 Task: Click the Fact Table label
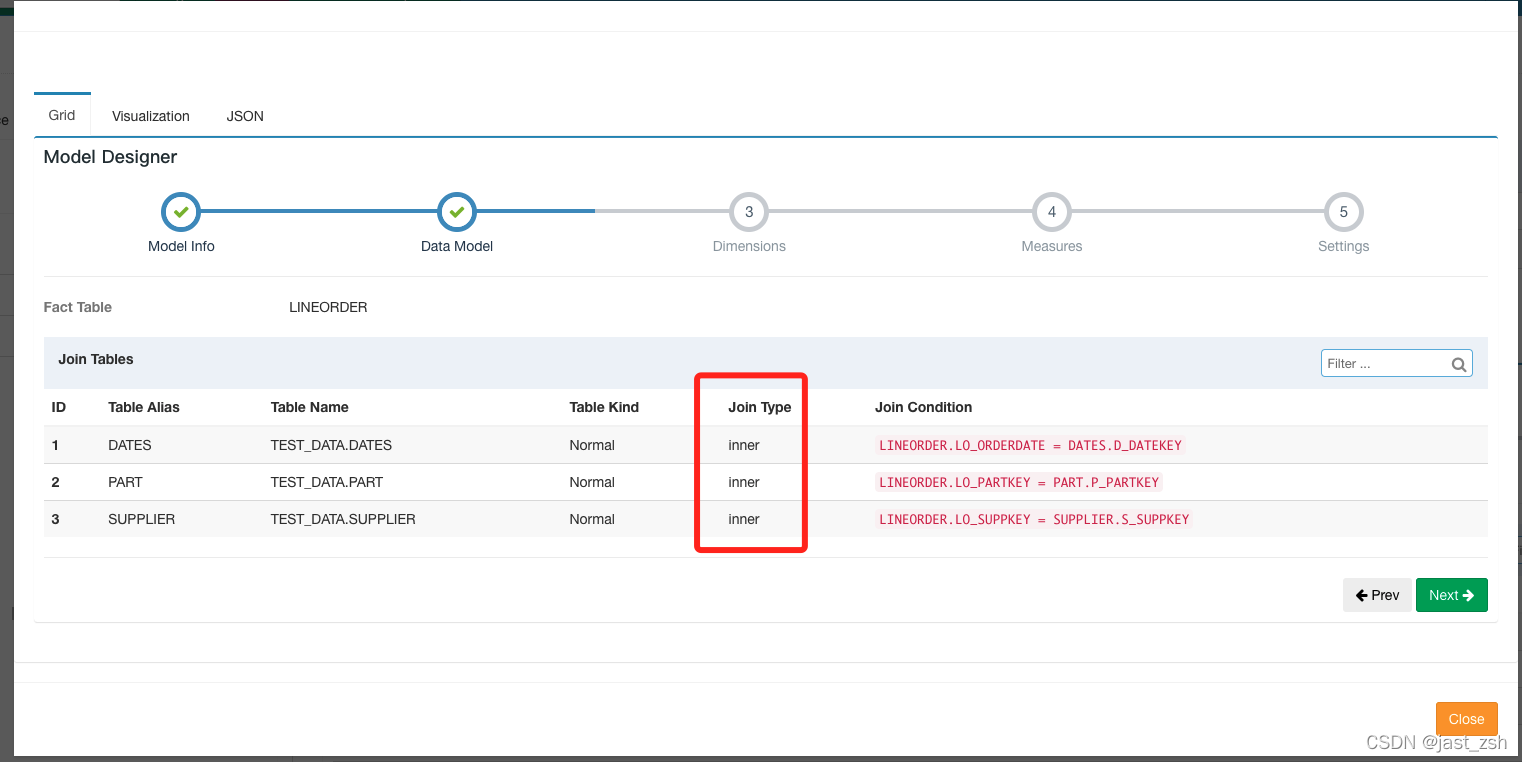click(x=78, y=307)
